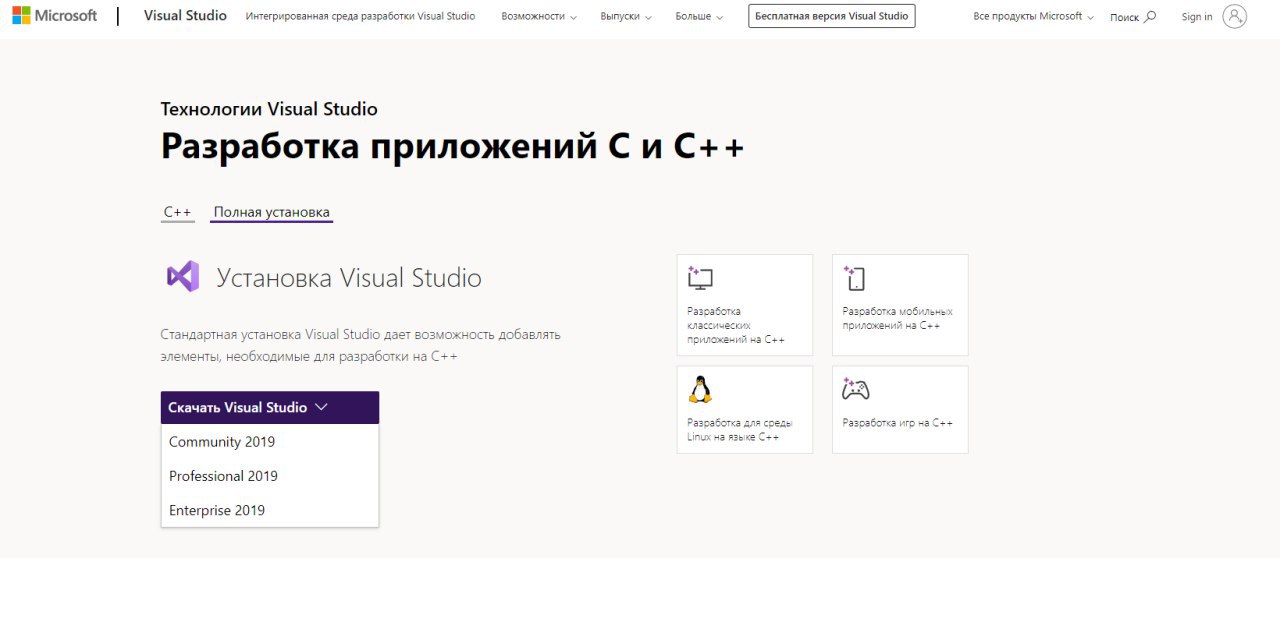Open Интегрированная среда разработки Visual Studio link
This screenshot has height=629, width=1280.
(x=360, y=16)
